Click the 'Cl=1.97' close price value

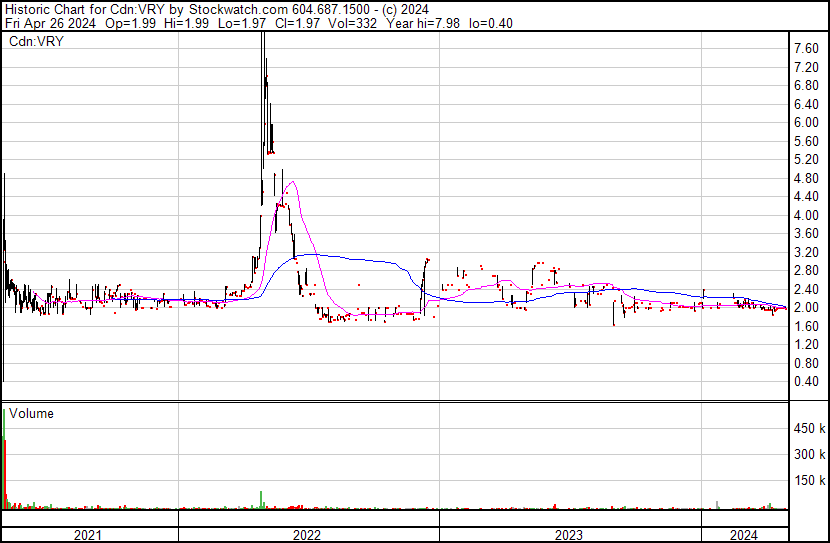[297, 23]
